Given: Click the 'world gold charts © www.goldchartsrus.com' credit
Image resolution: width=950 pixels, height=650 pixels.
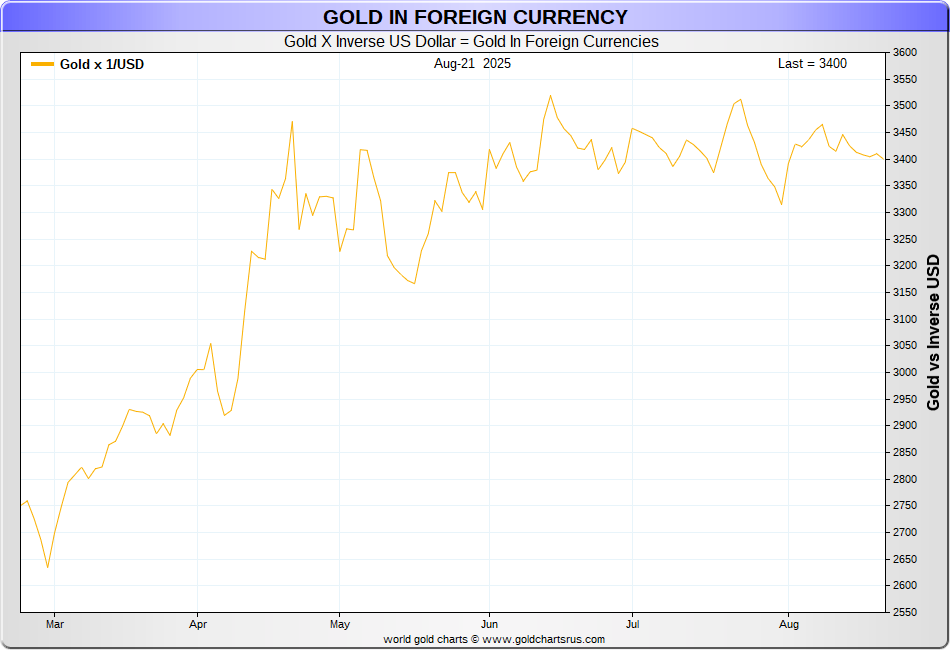Looking at the screenshot, I should [x=494, y=639].
